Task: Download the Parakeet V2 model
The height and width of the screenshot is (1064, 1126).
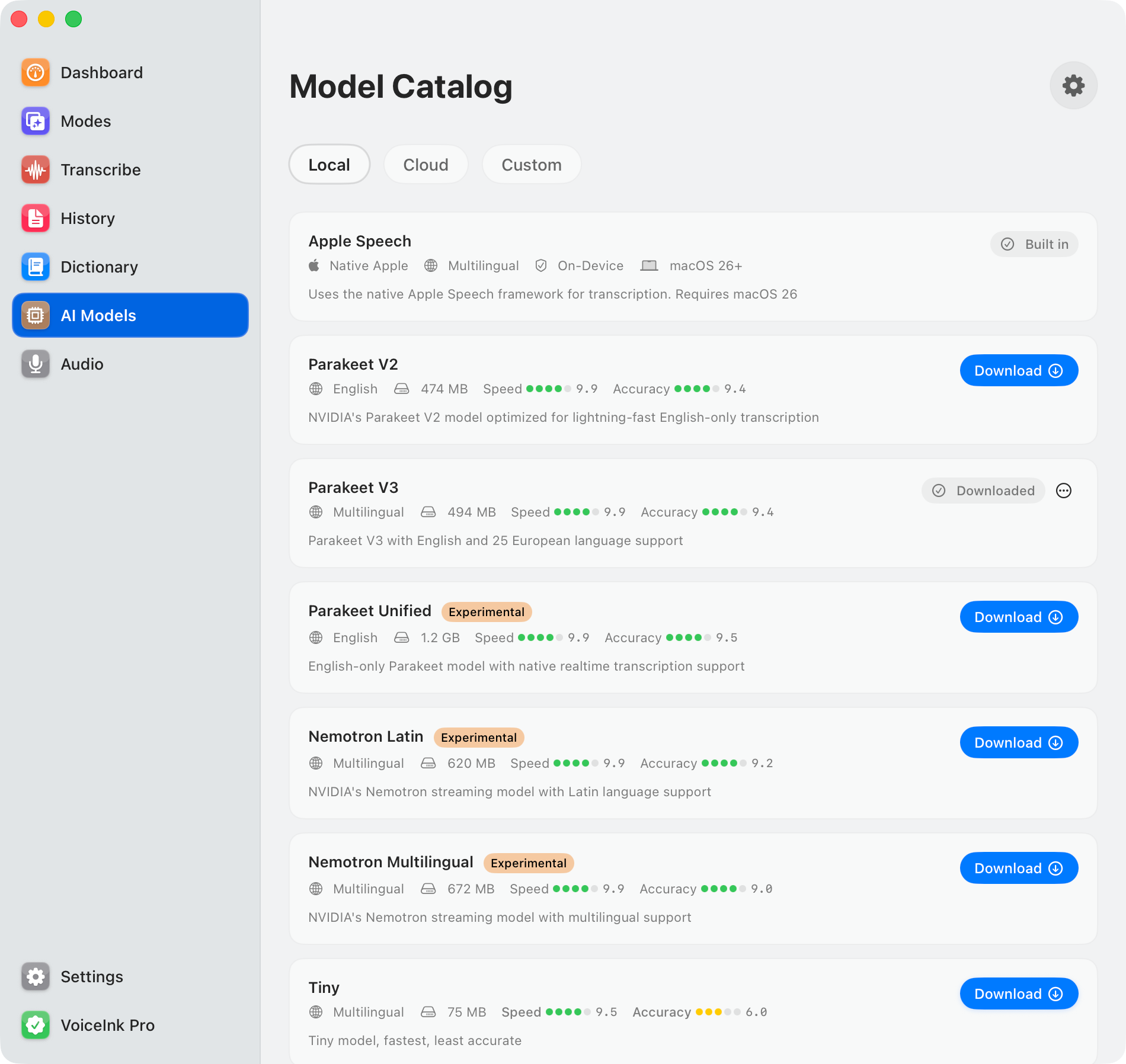Action: tap(1019, 370)
